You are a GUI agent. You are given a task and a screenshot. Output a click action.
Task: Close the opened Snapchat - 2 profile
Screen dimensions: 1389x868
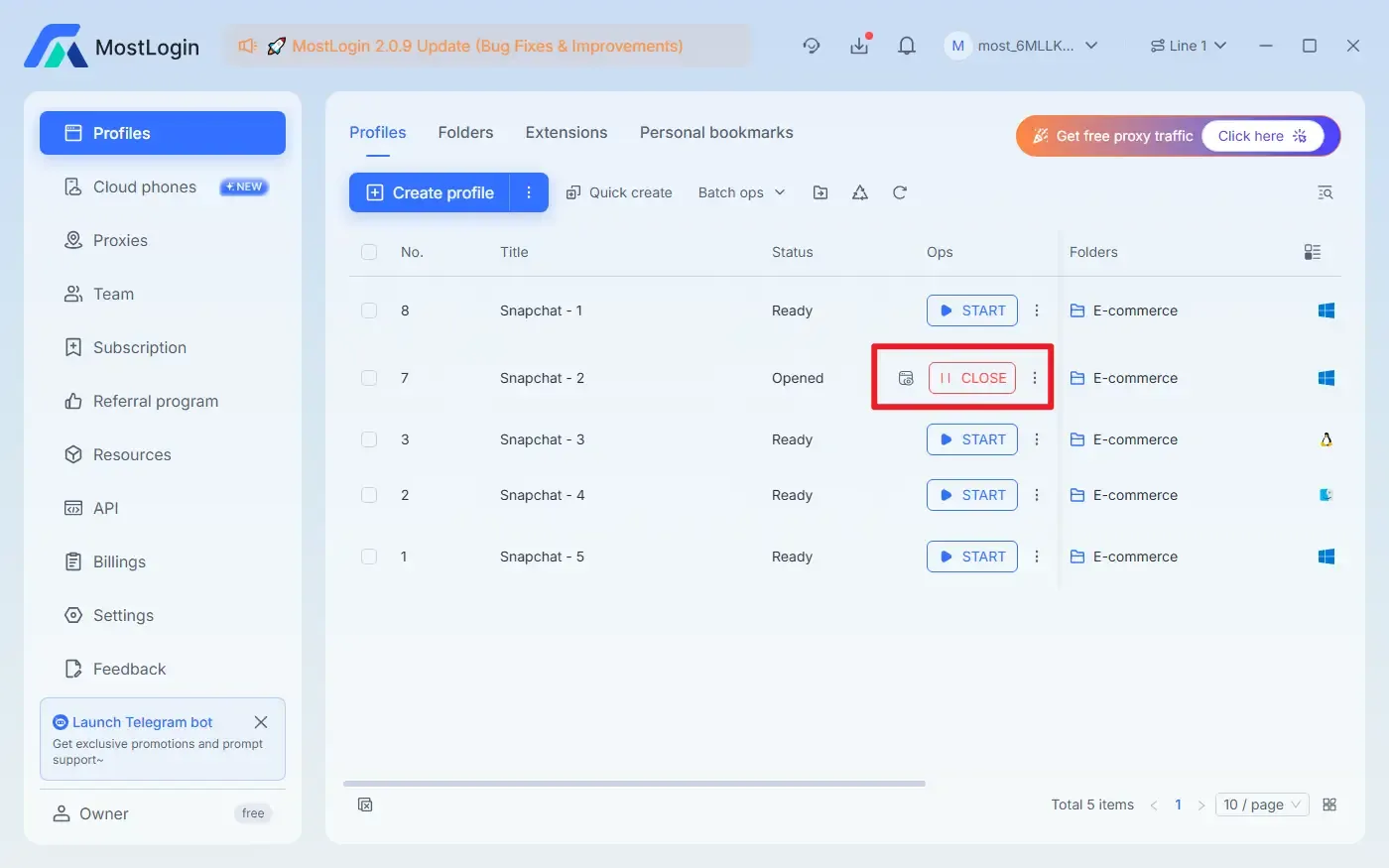pyautogui.click(x=971, y=378)
